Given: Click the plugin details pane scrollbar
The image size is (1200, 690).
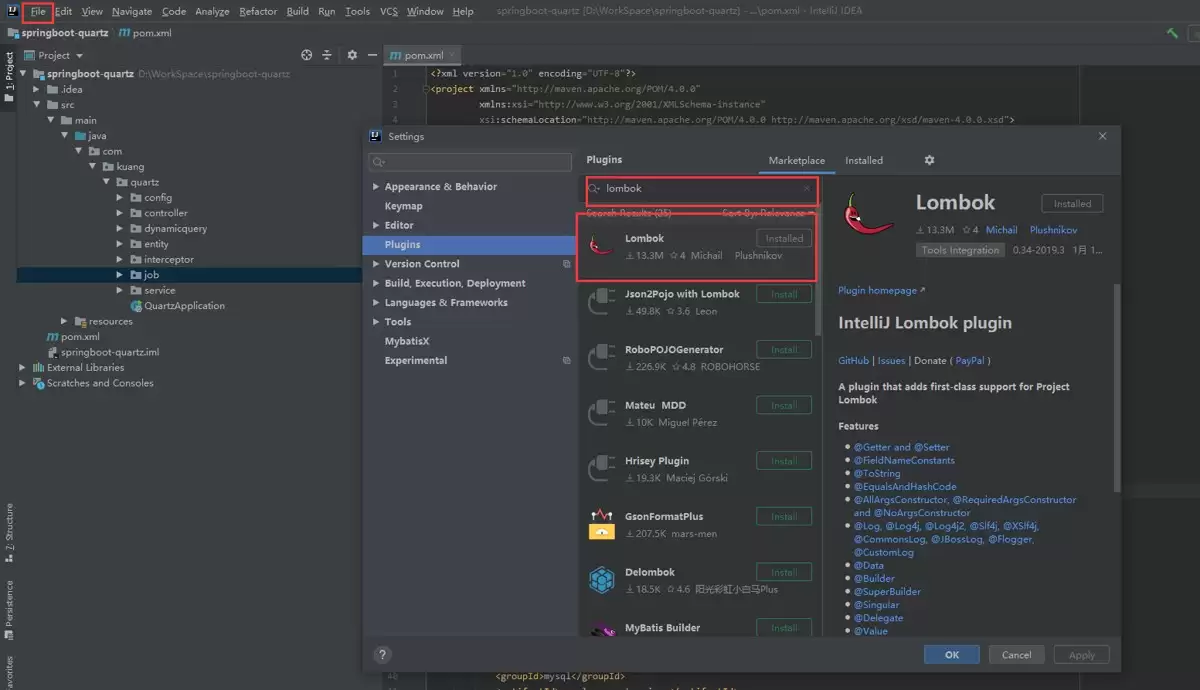Looking at the screenshot, I should point(1116,390).
